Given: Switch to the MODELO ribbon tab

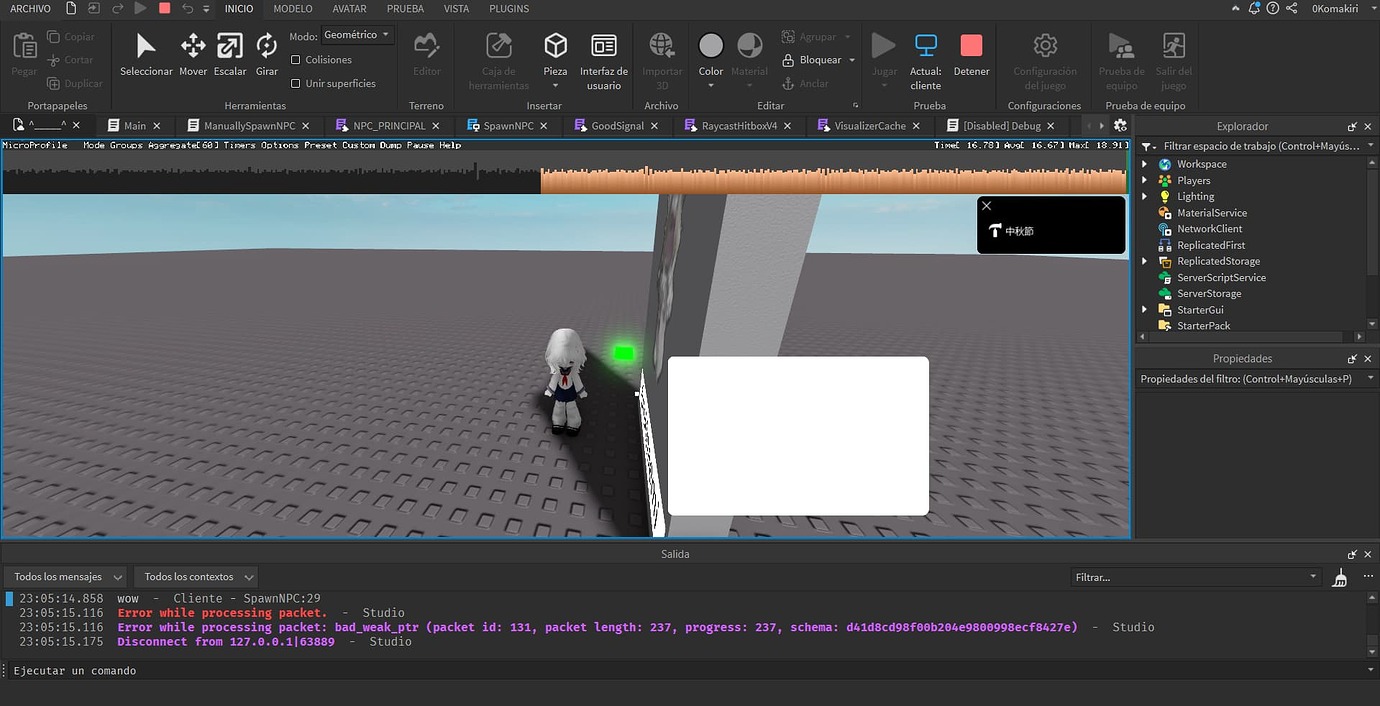Looking at the screenshot, I should click(x=293, y=8).
